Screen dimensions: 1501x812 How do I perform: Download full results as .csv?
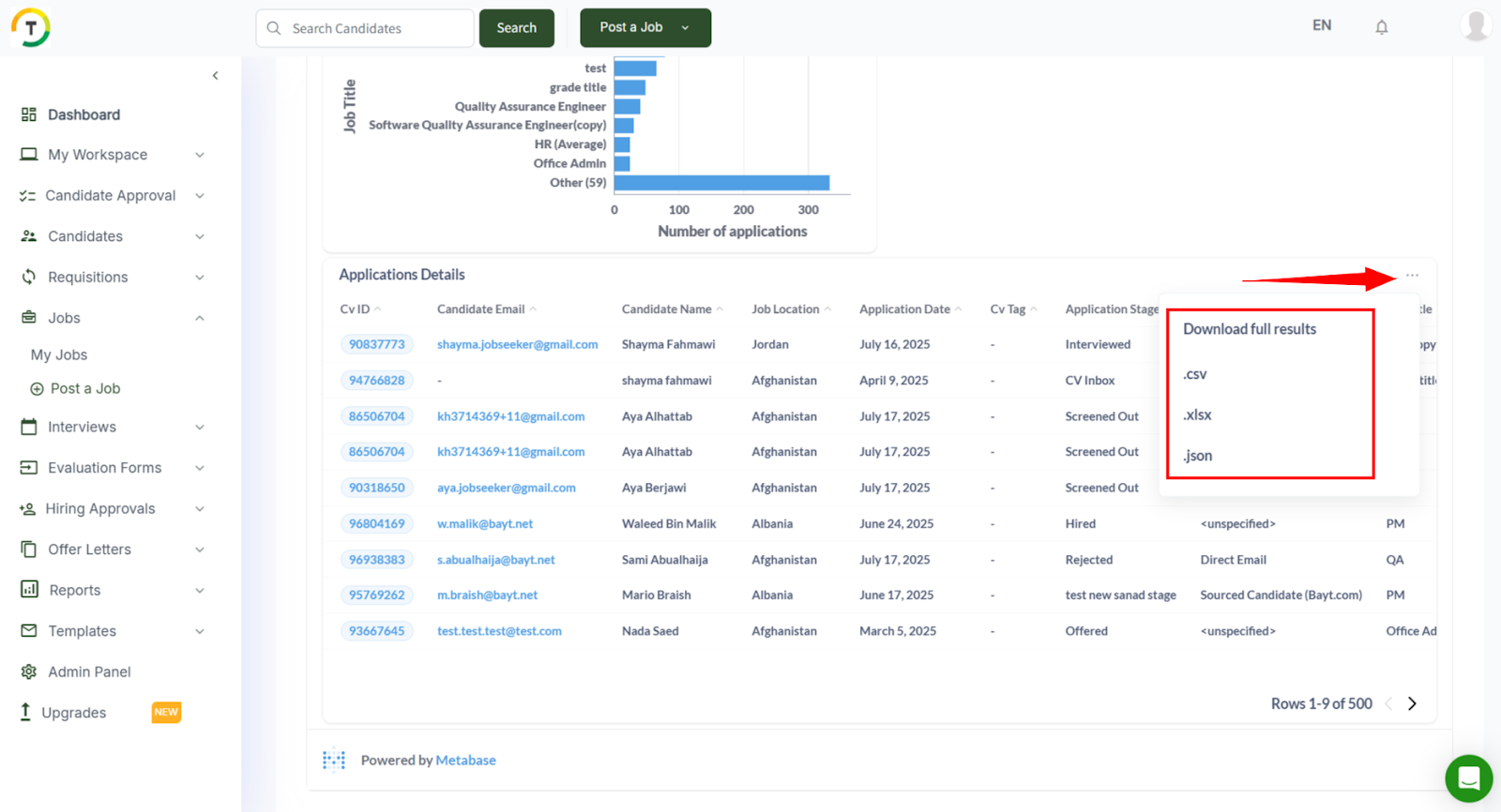coord(1195,374)
